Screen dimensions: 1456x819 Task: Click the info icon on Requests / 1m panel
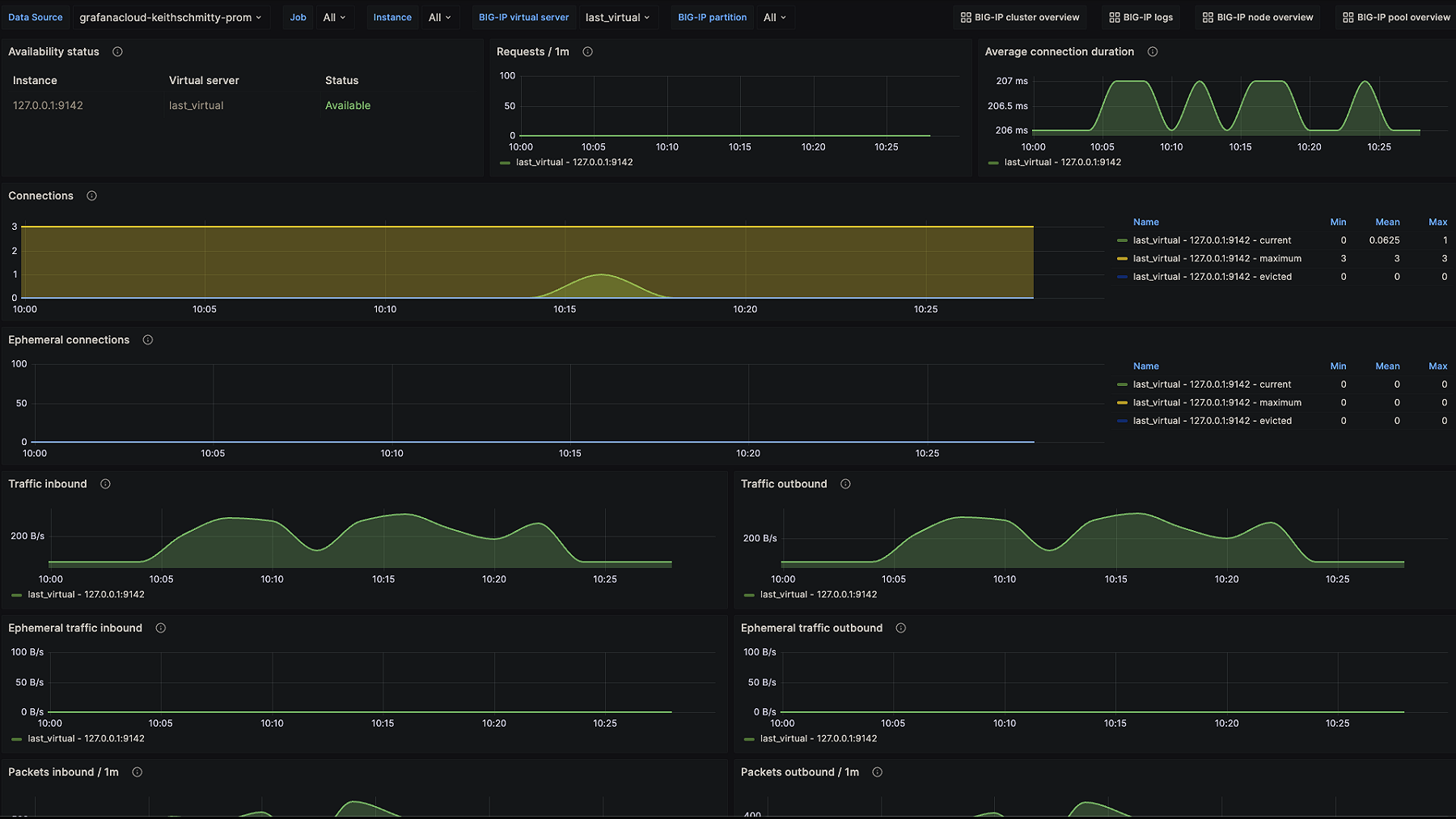click(587, 51)
